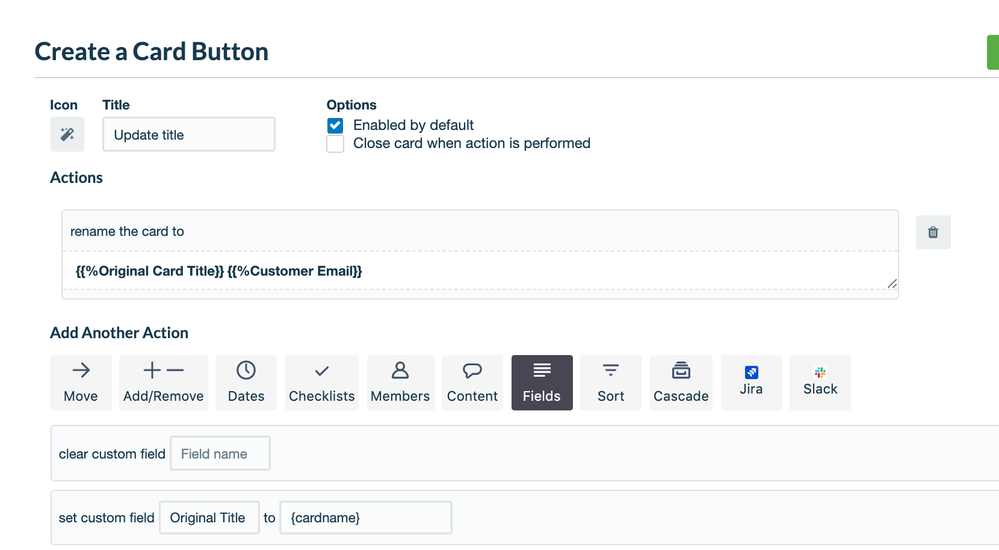Check Close card when action is performed
This screenshot has height=550, width=999.
click(x=335, y=143)
